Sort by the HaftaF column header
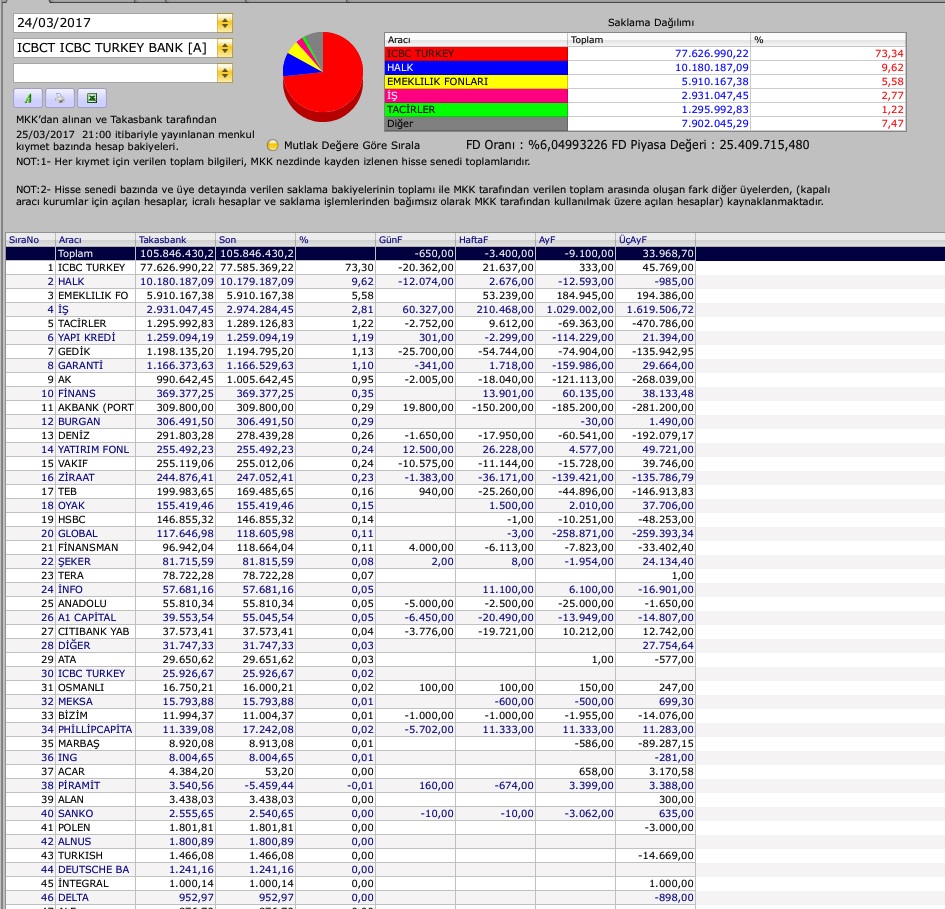 (495, 239)
